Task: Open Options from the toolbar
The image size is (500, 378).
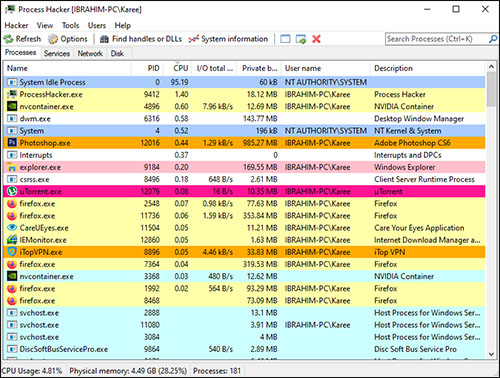Action: 68,39
